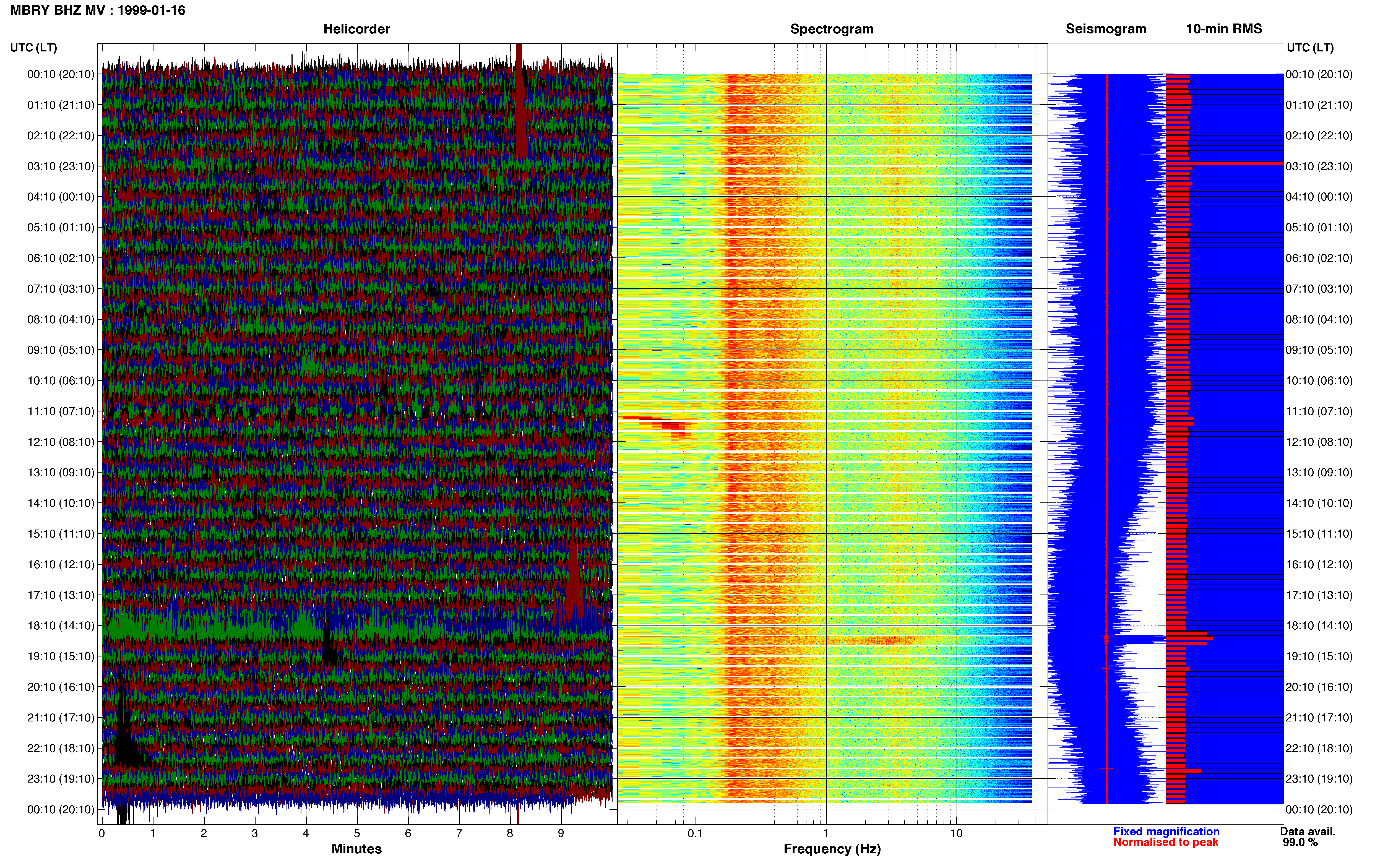The height and width of the screenshot is (868, 1388).
Task: Click the 9 tick on the Minutes axis
Action: pyautogui.click(x=561, y=833)
